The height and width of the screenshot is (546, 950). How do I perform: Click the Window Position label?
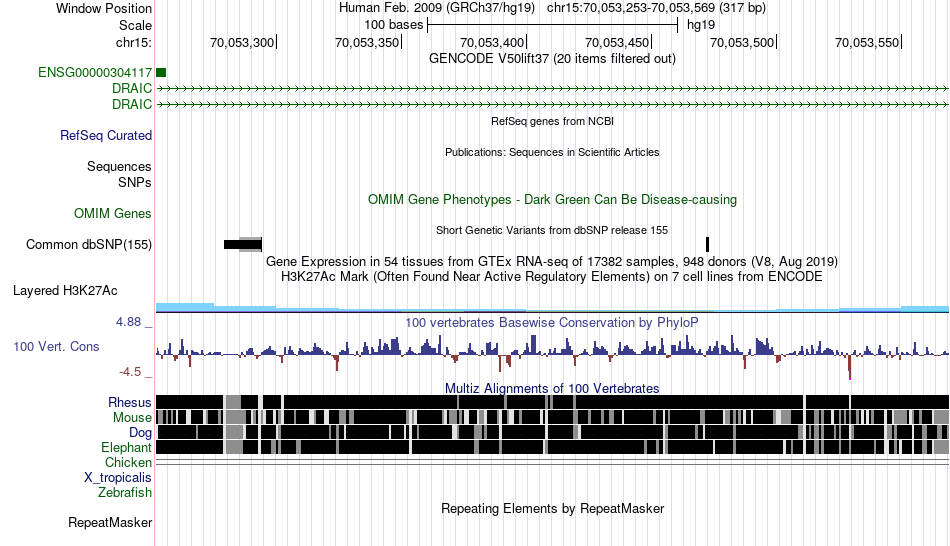(x=104, y=8)
